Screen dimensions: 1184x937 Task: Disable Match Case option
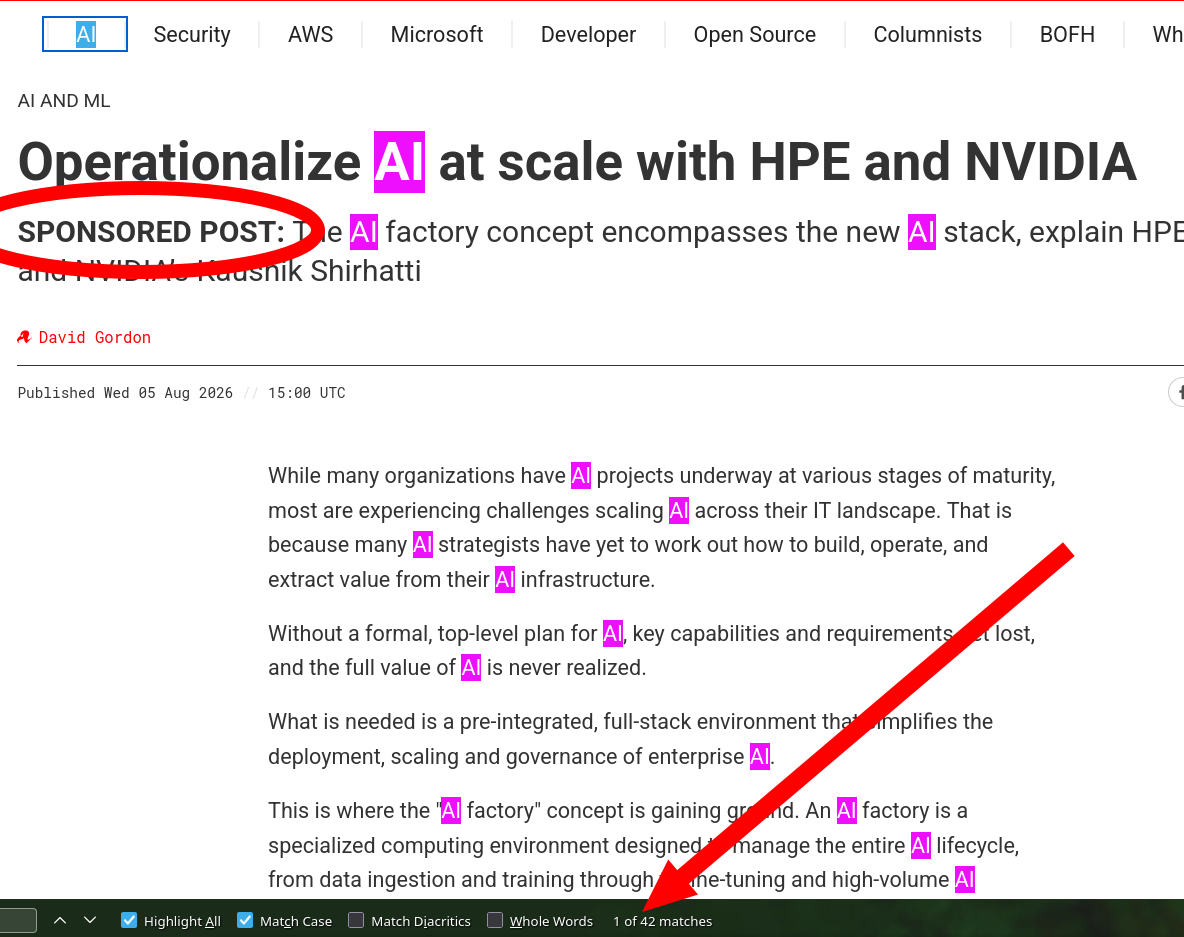(245, 920)
